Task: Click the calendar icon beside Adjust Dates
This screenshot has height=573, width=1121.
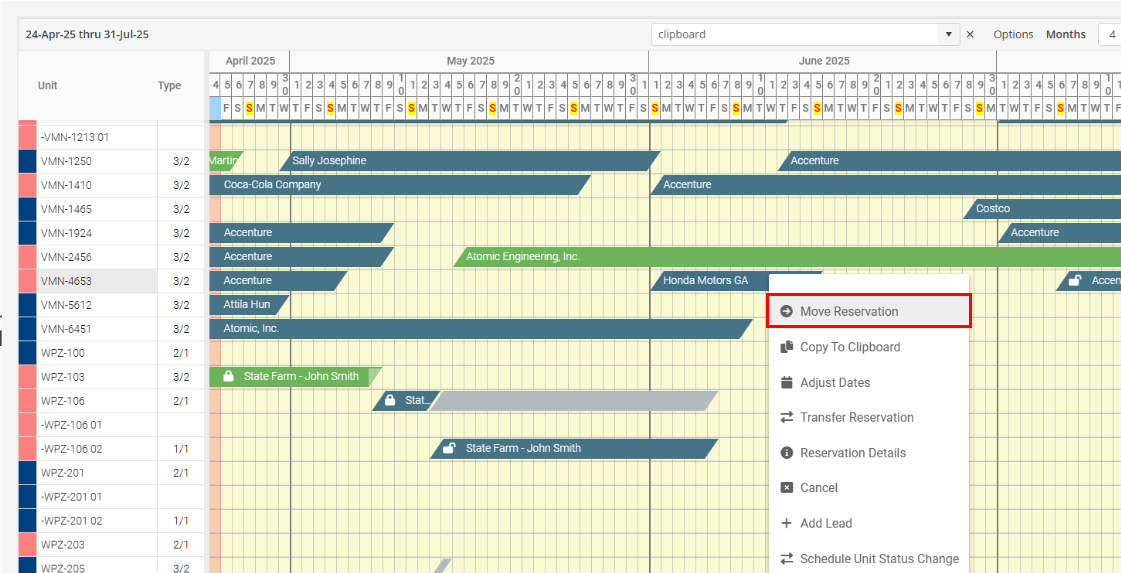Action: point(786,383)
